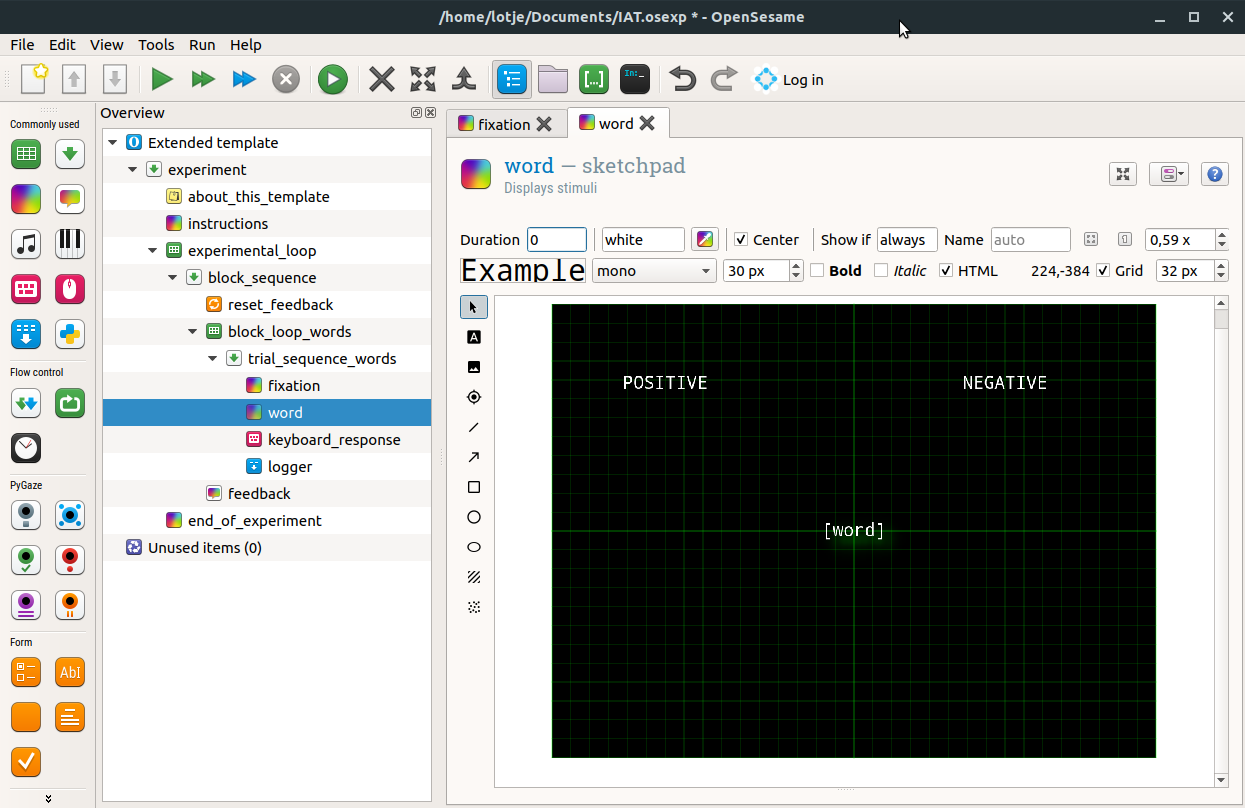
Task: Disable the Grid checkbox
Action: [x=1103, y=270]
